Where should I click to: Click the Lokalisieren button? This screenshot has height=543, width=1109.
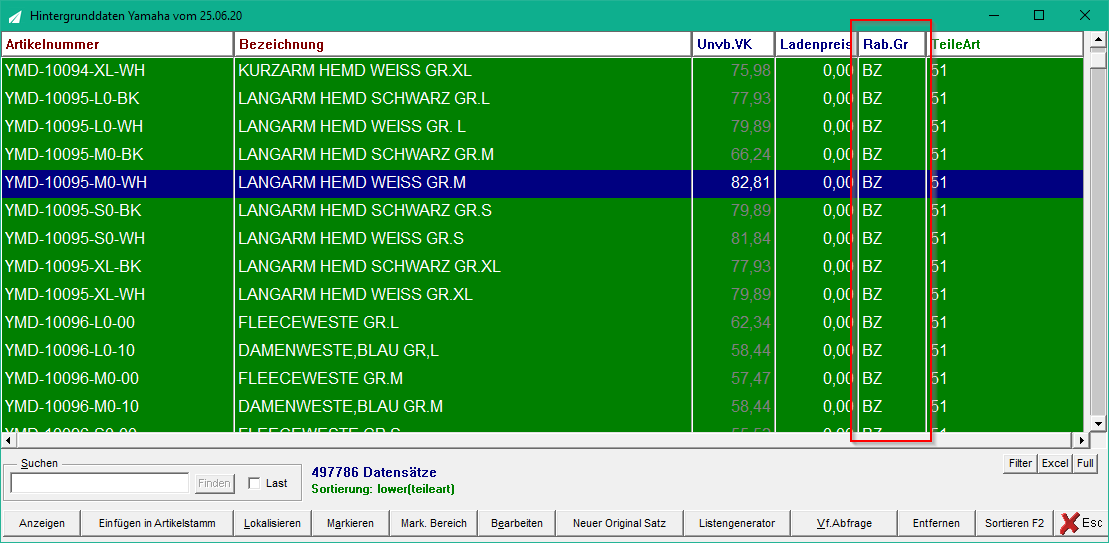272,523
